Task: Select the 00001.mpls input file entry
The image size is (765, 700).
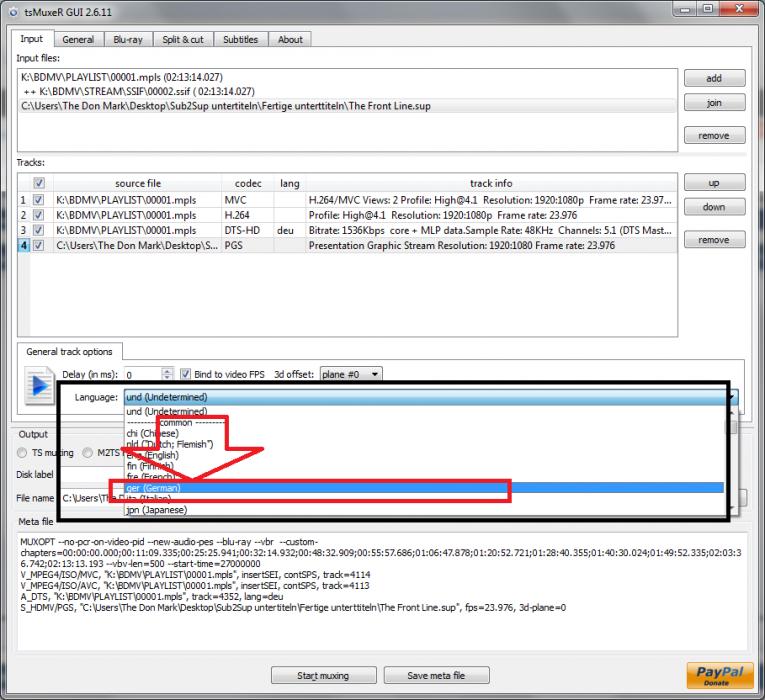Action: [x=347, y=77]
